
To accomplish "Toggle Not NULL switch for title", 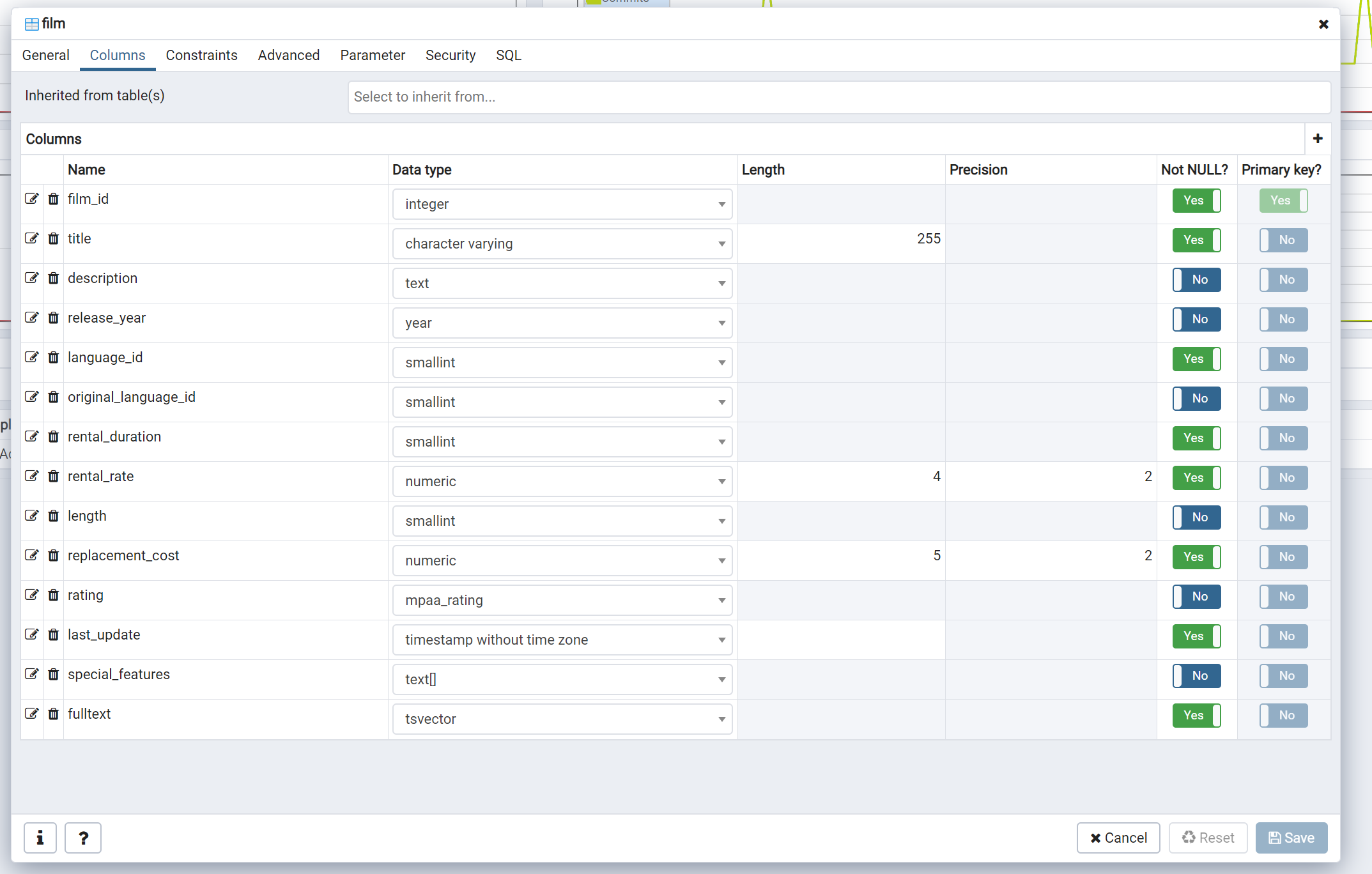I will pos(1196,240).
